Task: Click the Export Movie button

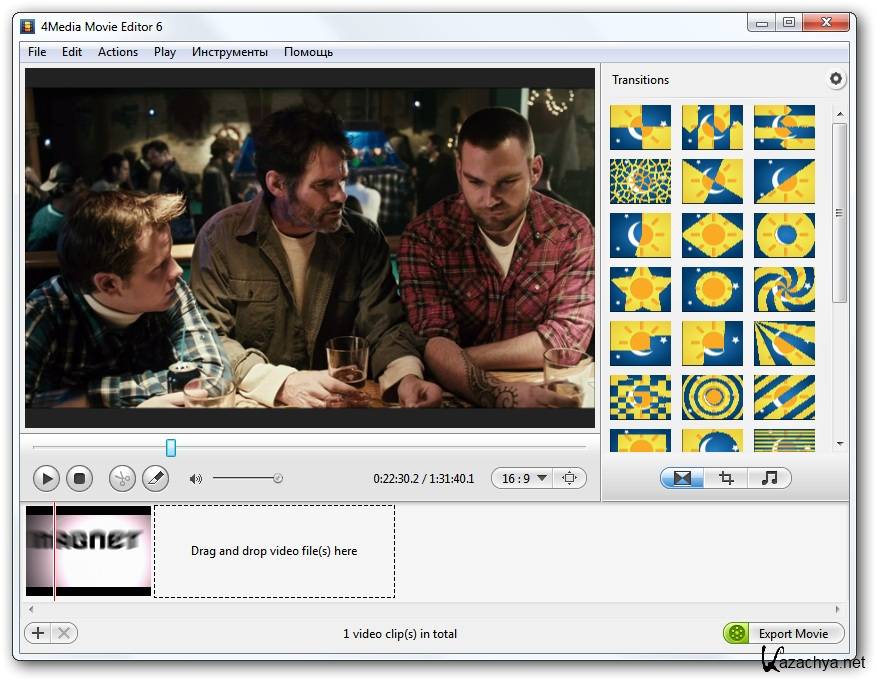Action: pyautogui.click(x=784, y=633)
